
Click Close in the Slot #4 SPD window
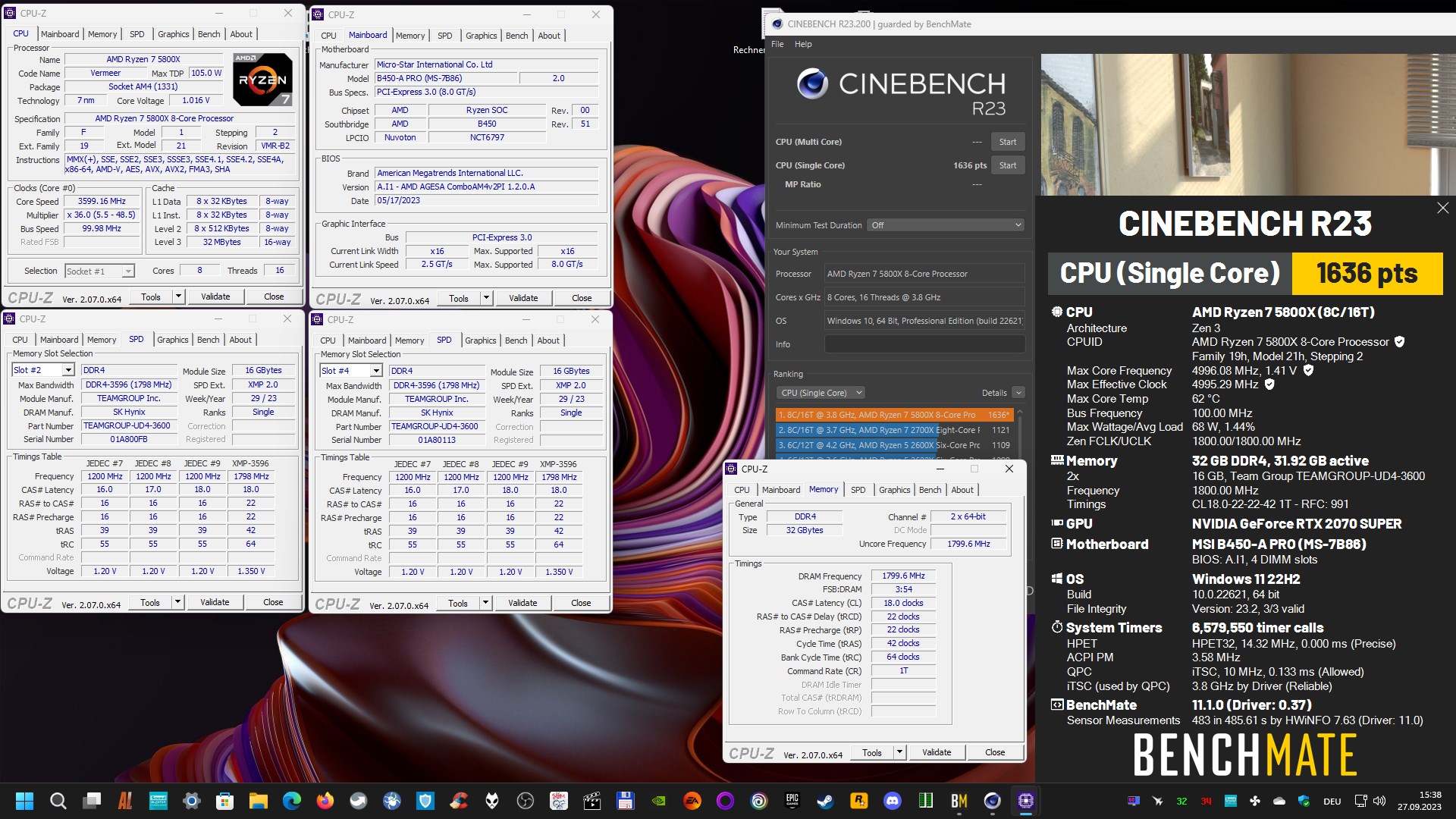point(581,603)
